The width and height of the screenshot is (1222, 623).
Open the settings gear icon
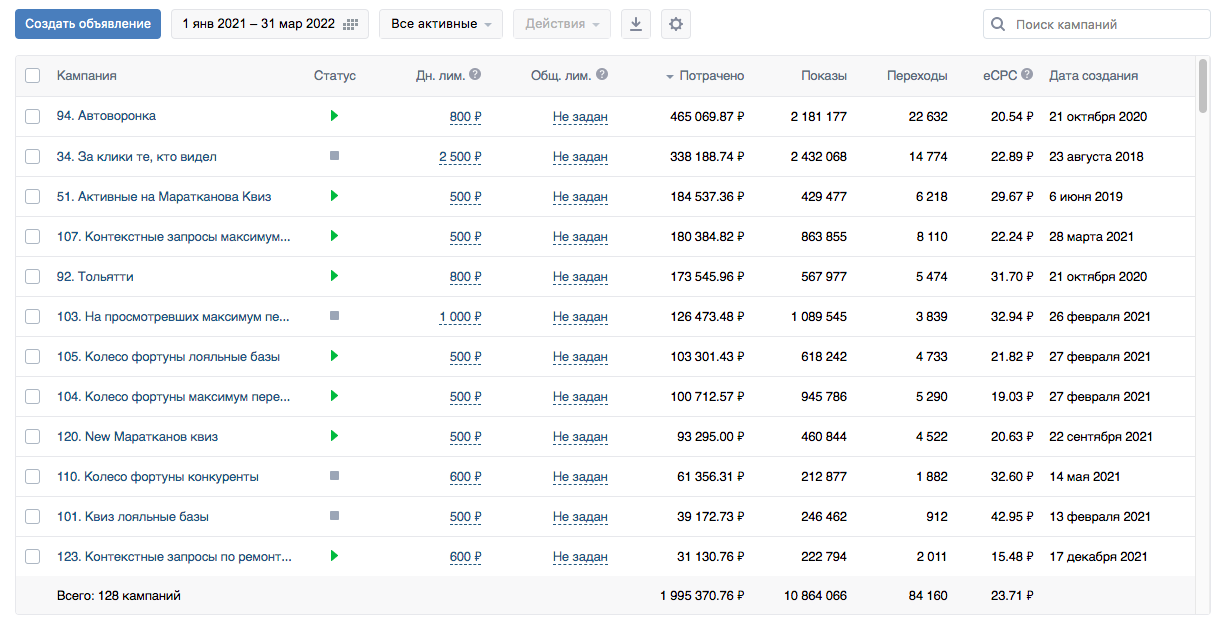[676, 24]
